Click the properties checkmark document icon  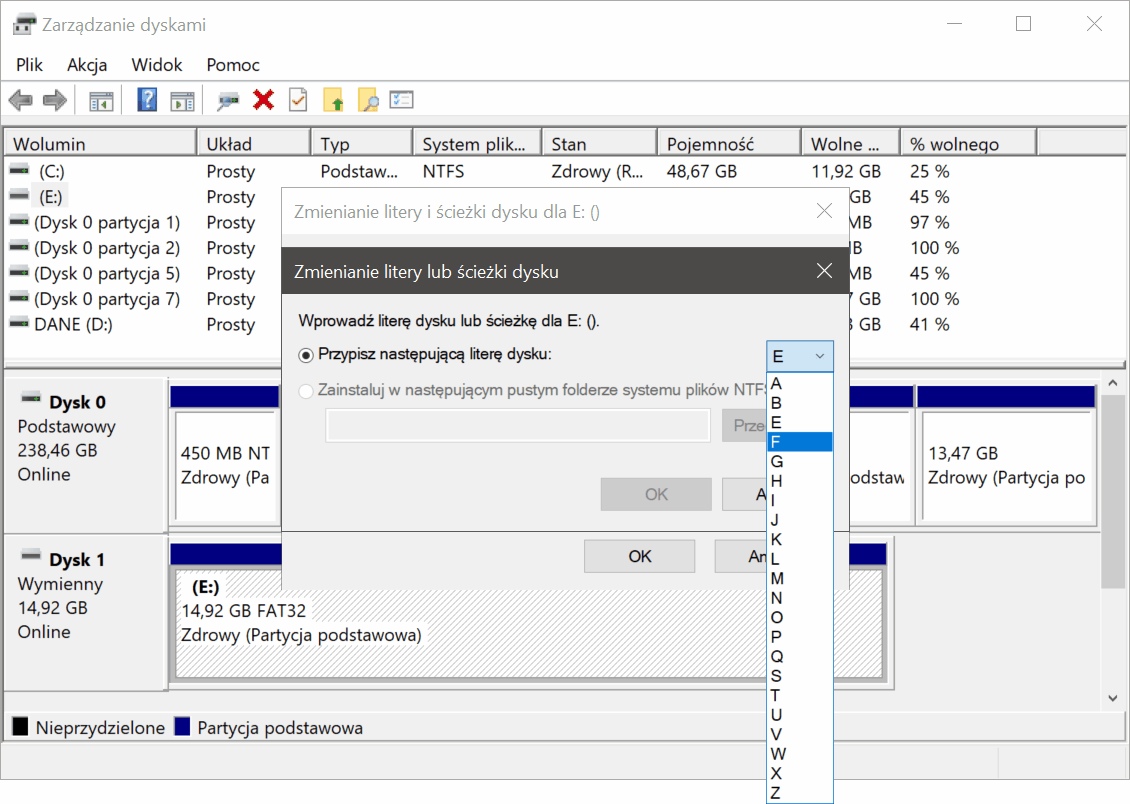[298, 100]
